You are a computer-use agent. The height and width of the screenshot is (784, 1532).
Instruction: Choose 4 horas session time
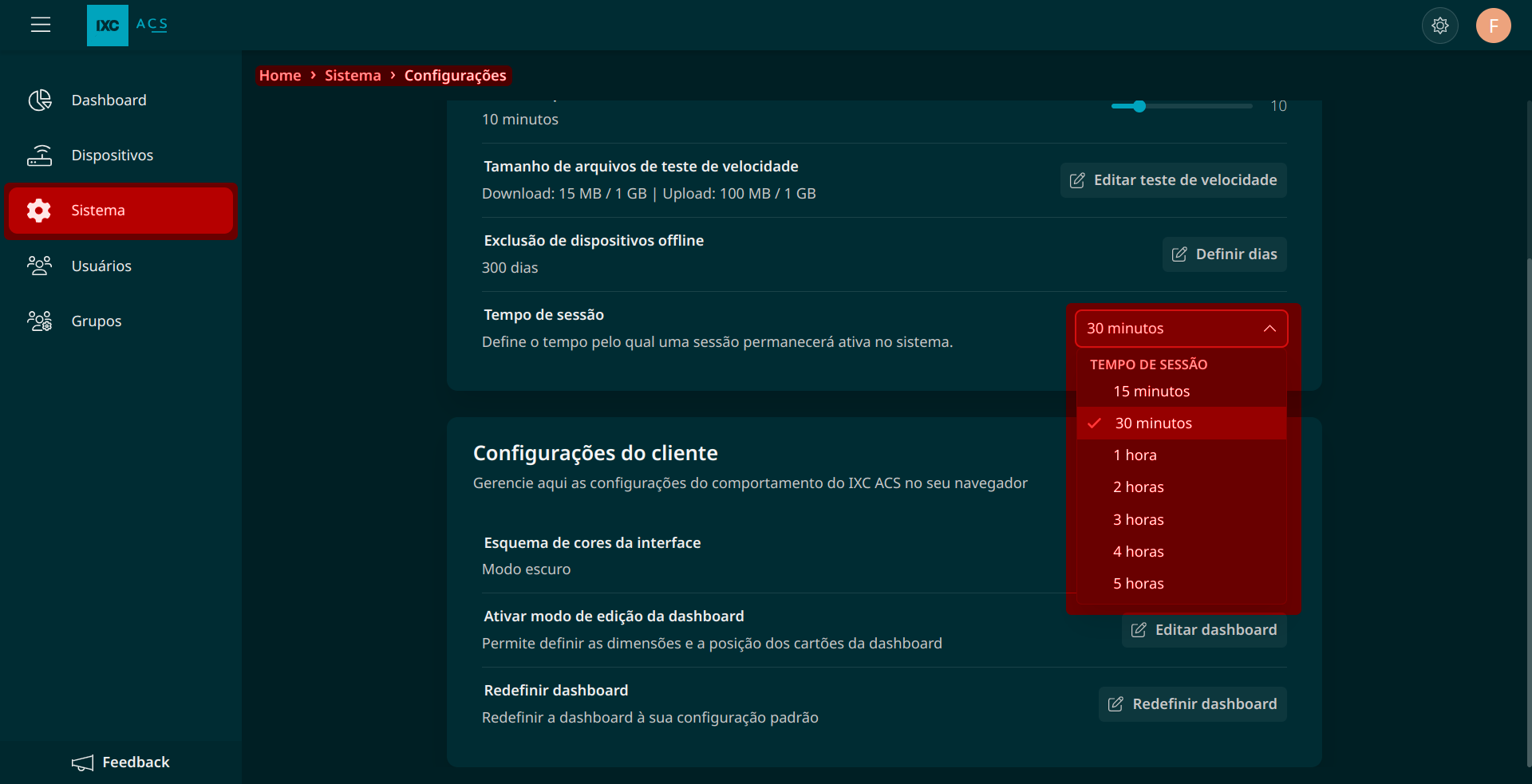[x=1182, y=551]
